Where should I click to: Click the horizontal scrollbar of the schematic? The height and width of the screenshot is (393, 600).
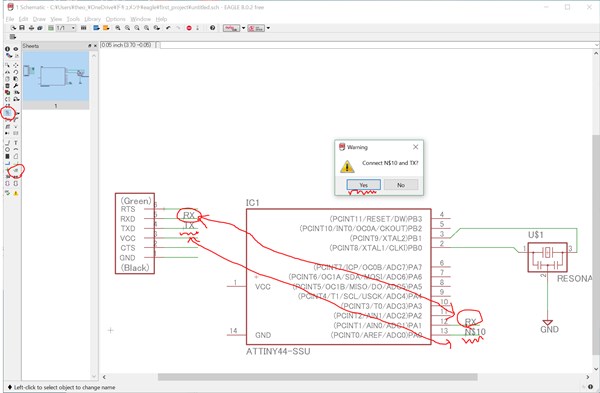tap(318, 377)
